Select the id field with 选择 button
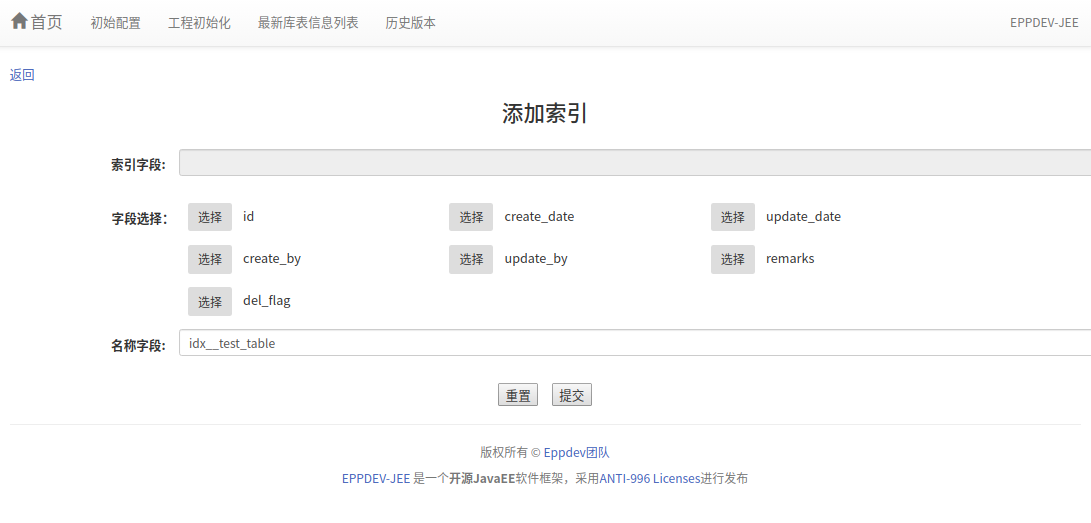This screenshot has width=1091, height=523. [210, 217]
